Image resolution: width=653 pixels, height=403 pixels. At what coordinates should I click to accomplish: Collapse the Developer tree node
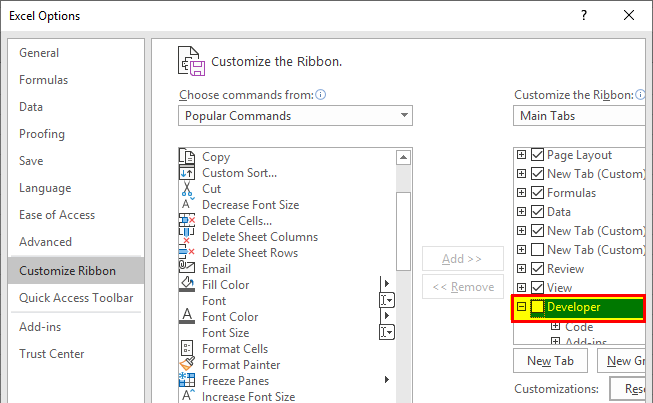pyautogui.click(x=521, y=307)
